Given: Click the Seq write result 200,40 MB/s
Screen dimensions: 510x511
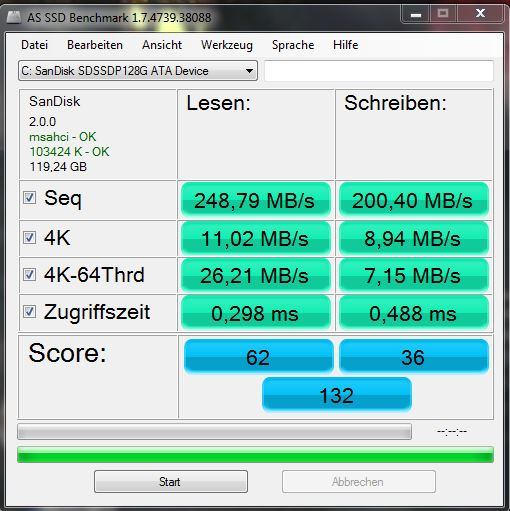Looking at the screenshot, I should pyautogui.click(x=414, y=200).
